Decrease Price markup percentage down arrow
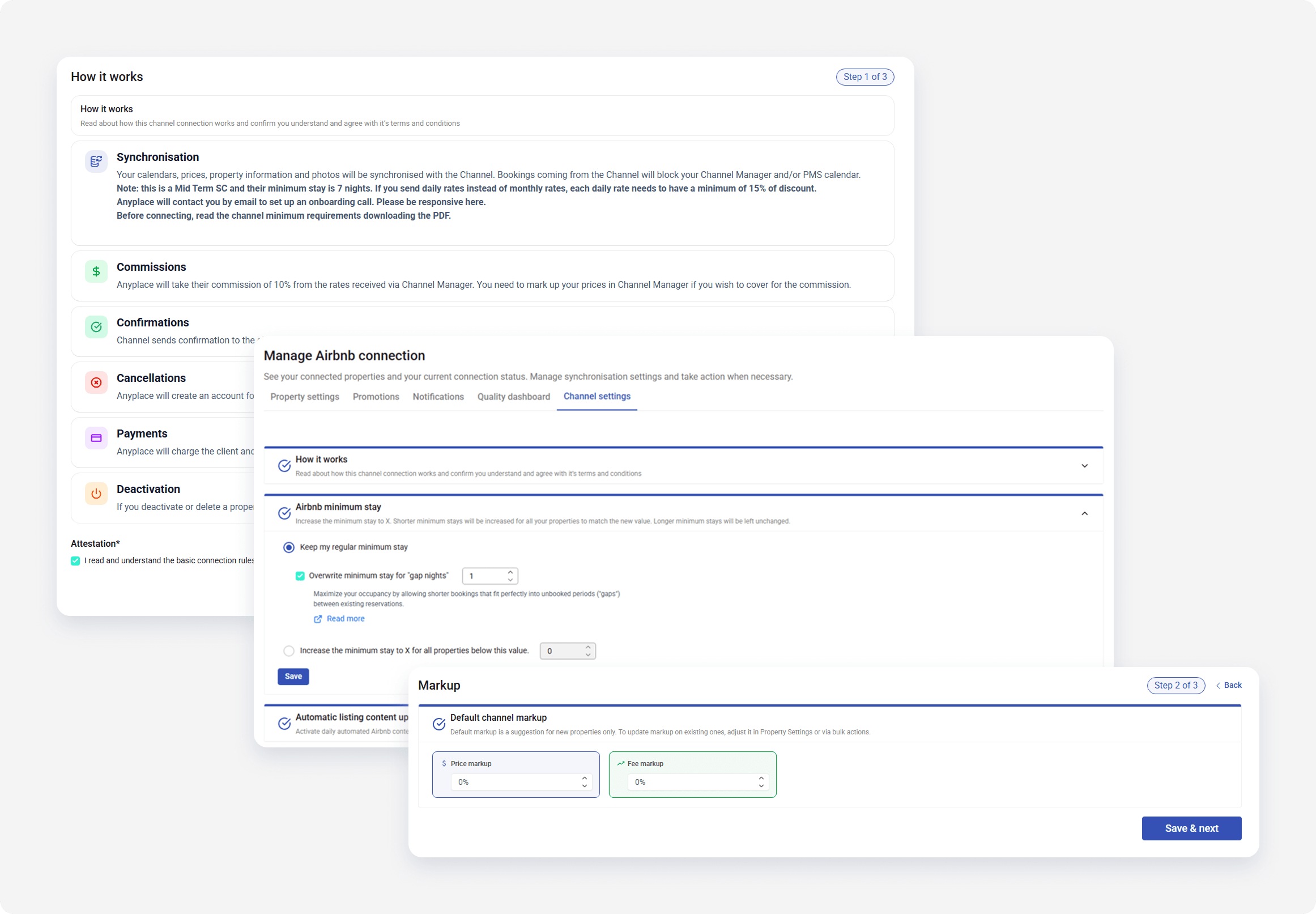 tap(585, 786)
